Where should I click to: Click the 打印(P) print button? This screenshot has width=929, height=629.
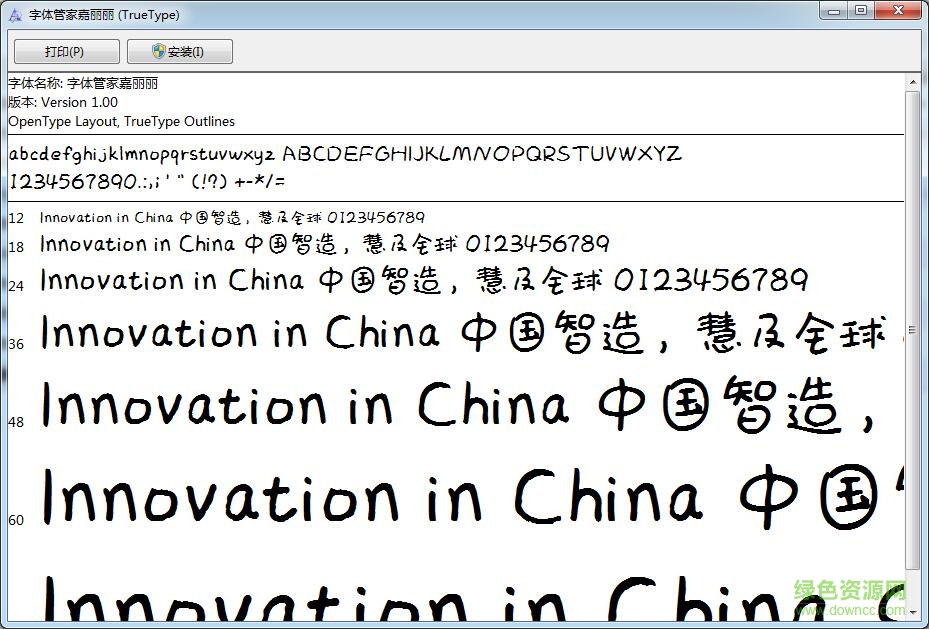66,52
